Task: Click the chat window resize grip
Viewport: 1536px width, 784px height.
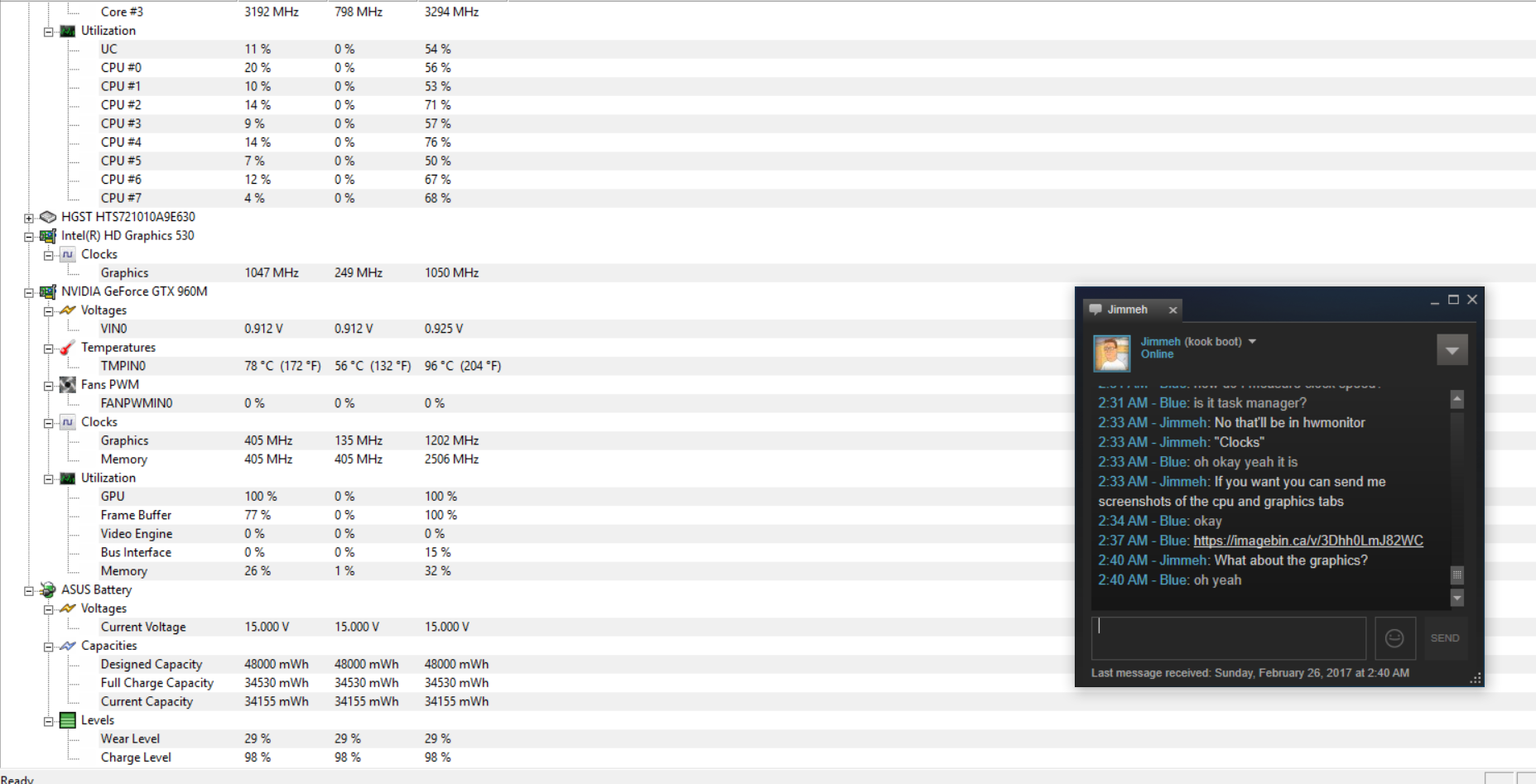Action: click(1476, 678)
